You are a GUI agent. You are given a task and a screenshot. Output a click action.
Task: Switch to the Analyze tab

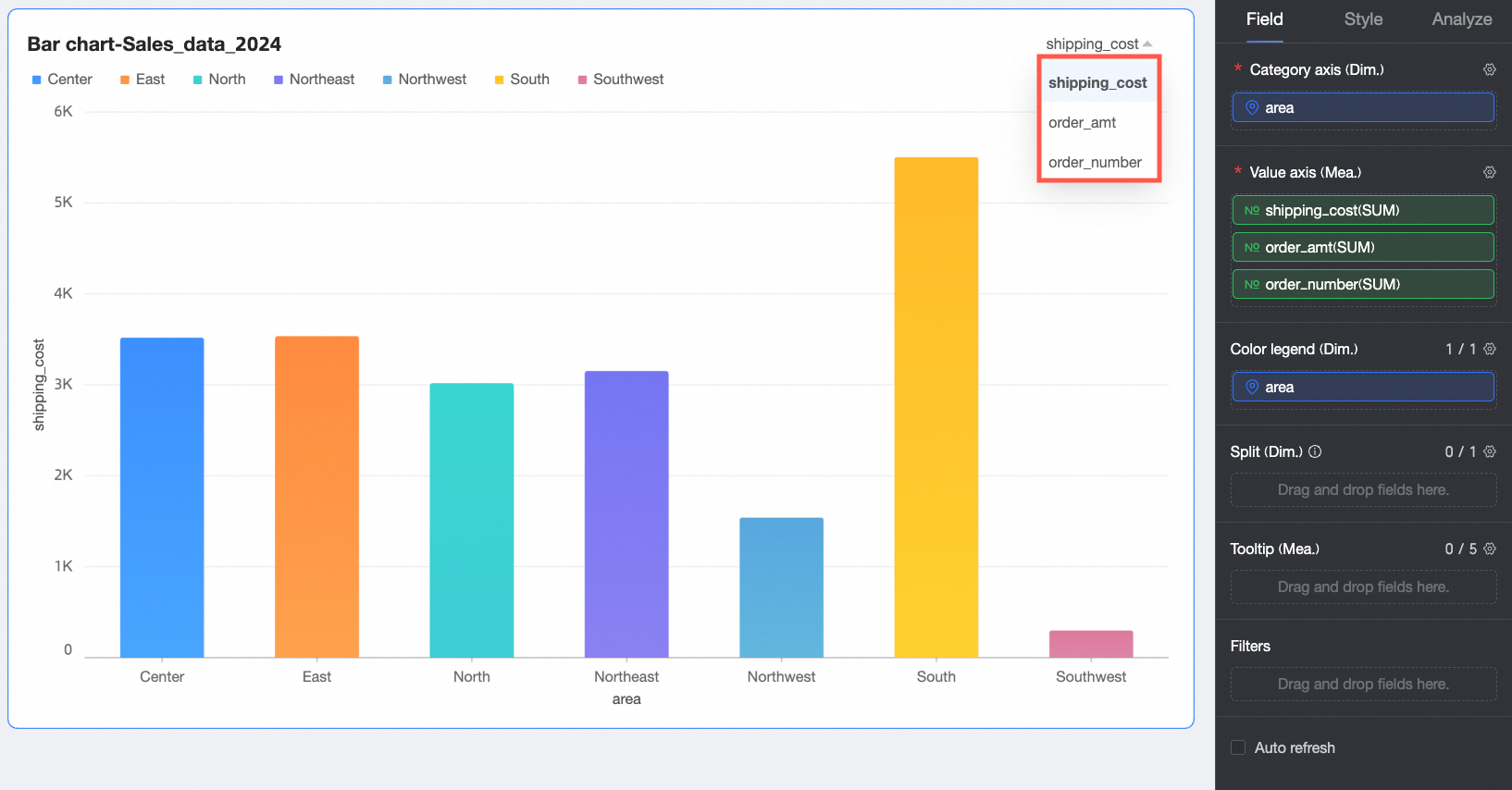point(1461,19)
